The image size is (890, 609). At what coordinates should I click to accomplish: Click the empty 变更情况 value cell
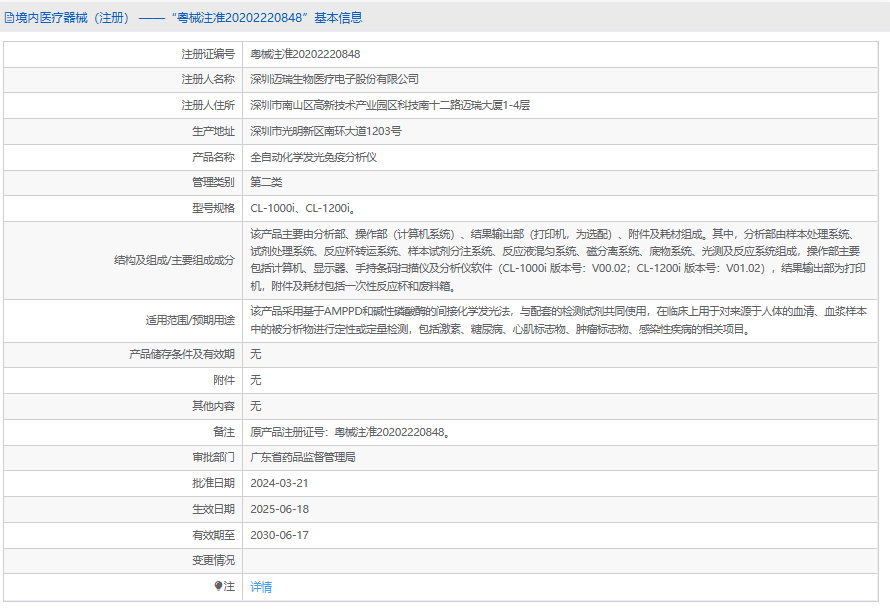560,561
